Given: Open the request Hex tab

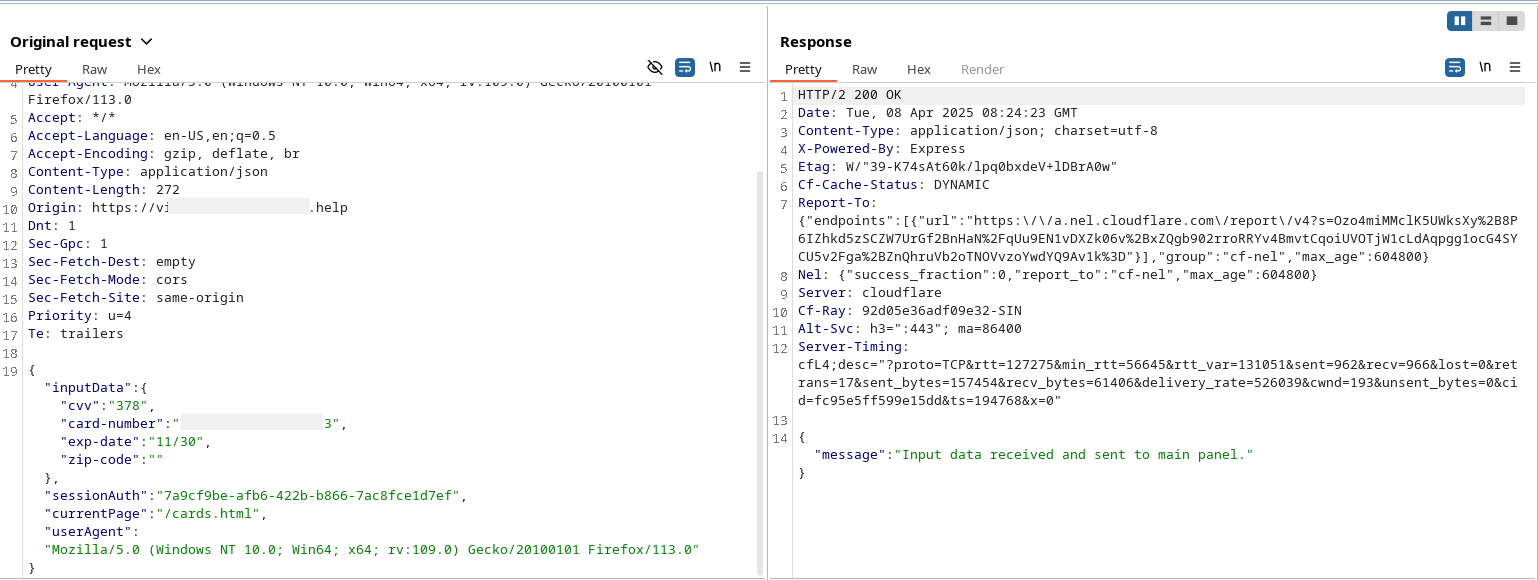Looking at the screenshot, I should (149, 69).
